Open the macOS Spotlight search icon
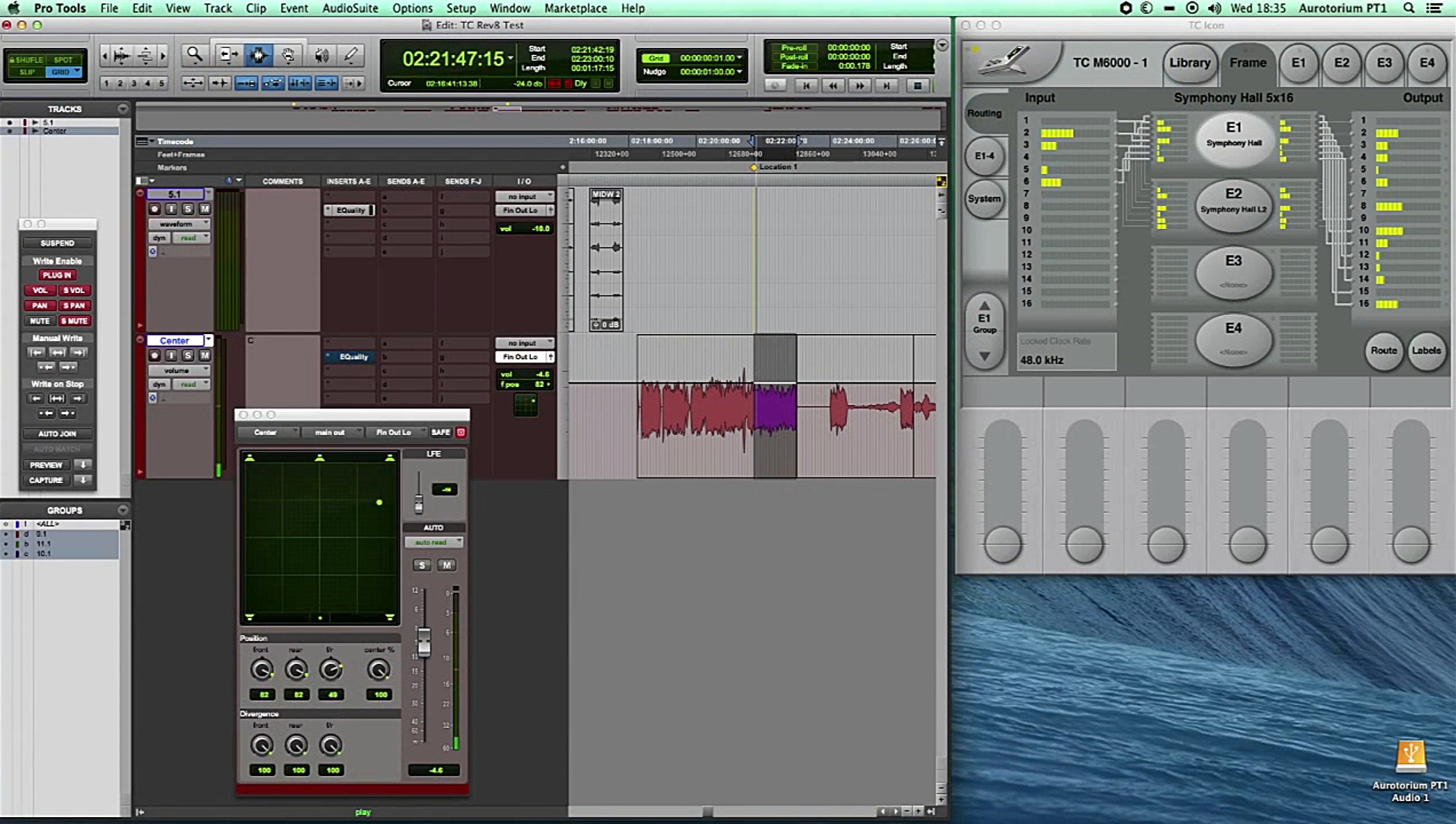Image resolution: width=1456 pixels, height=824 pixels. [1409, 8]
